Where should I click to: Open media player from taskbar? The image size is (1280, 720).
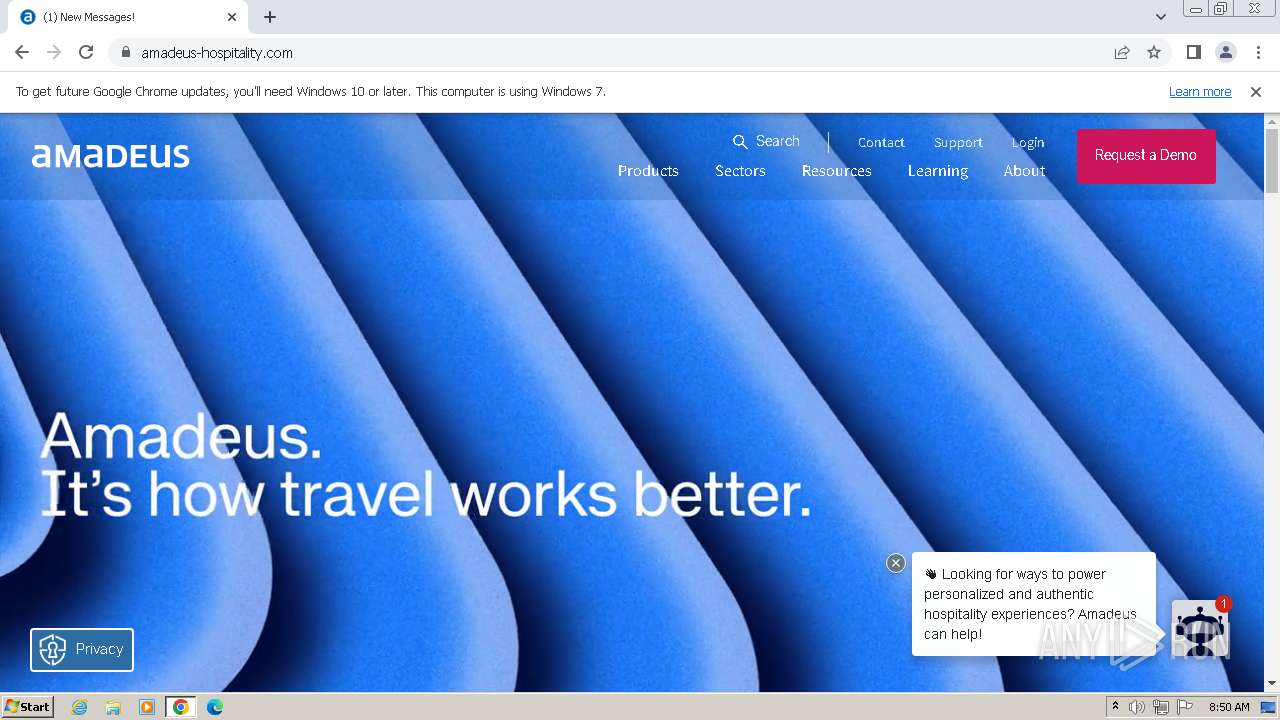click(147, 707)
